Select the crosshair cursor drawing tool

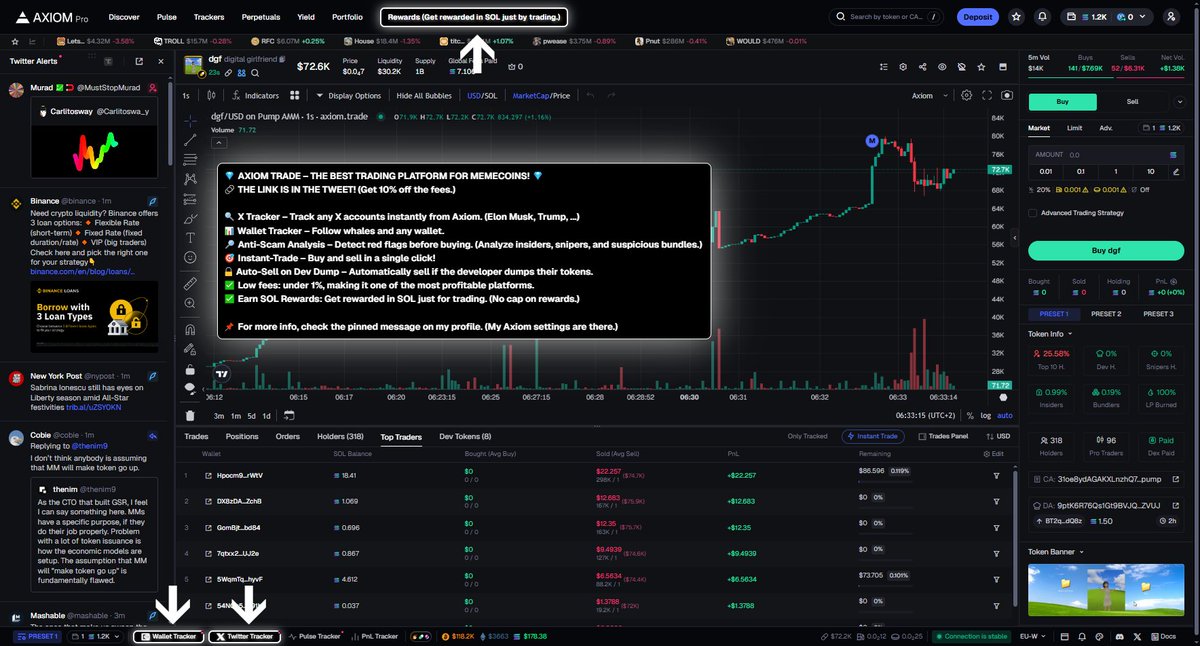pos(190,120)
